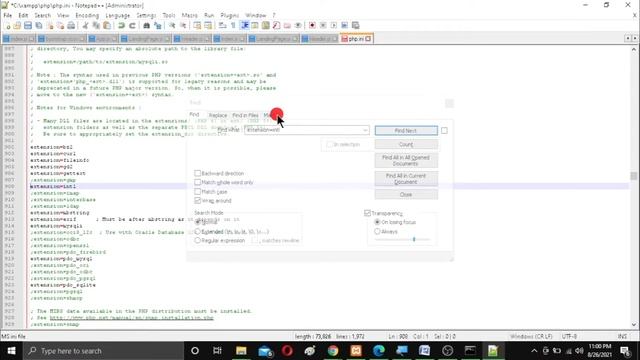The width and height of the screenshot is (640, 360).
Task: Open the Document Map toolbar icon
Action: [x=266, y=26]
